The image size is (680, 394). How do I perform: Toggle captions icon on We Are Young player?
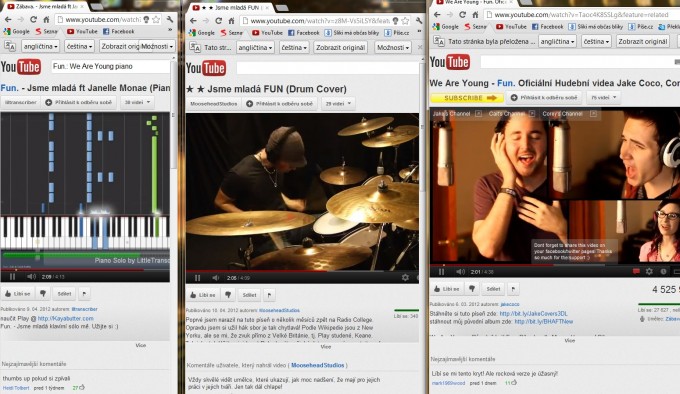coord(636,272)
